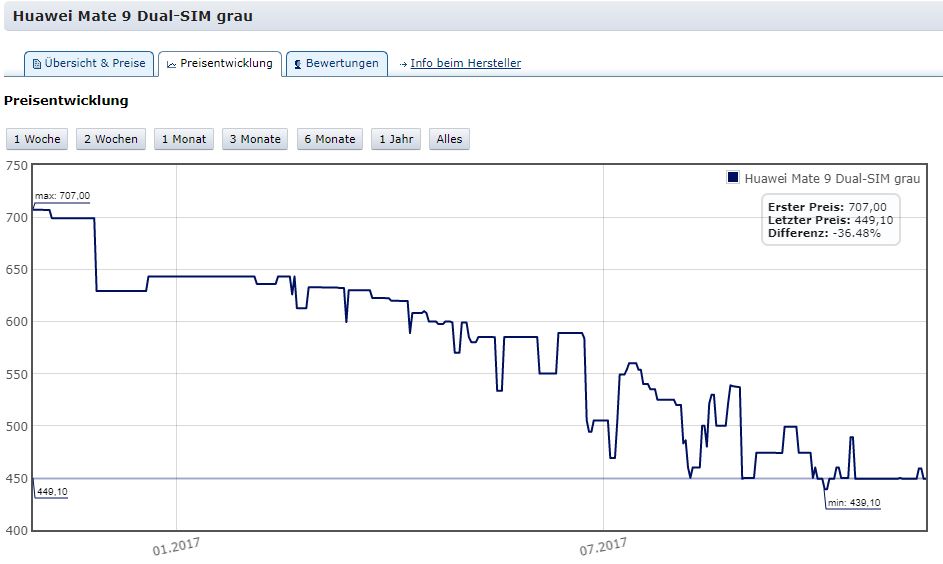943x564 pixels.
Task: Click the 650 y-axis value
Action: (x=17, y=270)
